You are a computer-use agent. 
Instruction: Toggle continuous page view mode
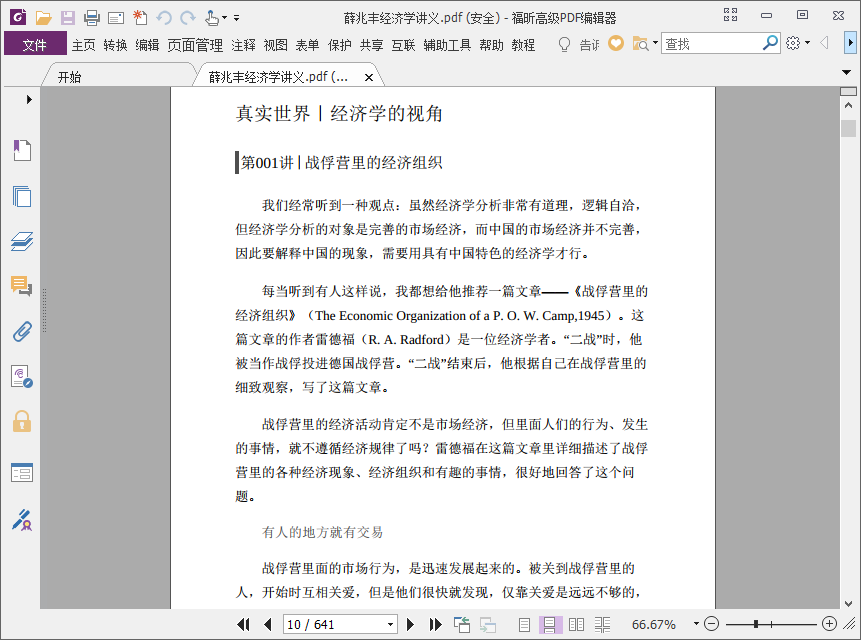pos(550,625)
